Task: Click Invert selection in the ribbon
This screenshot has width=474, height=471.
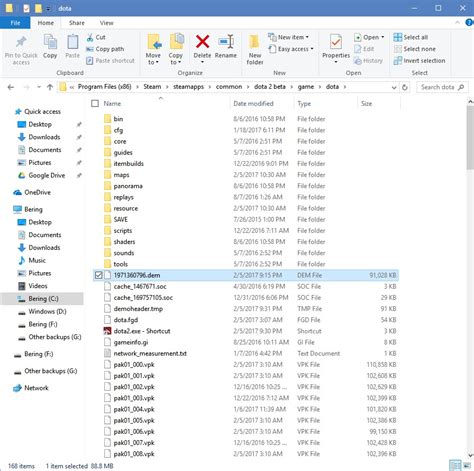Action: pos(419,61)
